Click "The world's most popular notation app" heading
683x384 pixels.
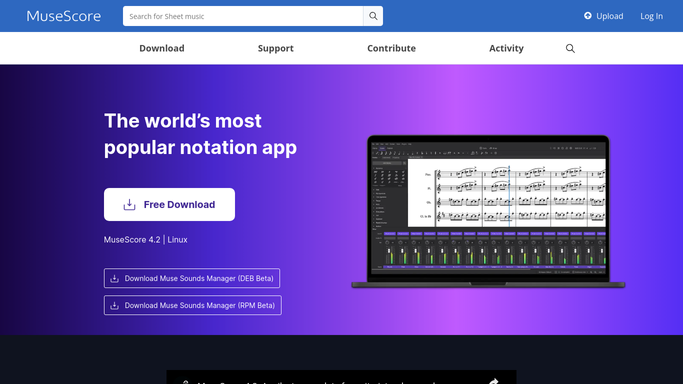click(x=200, y=134)
